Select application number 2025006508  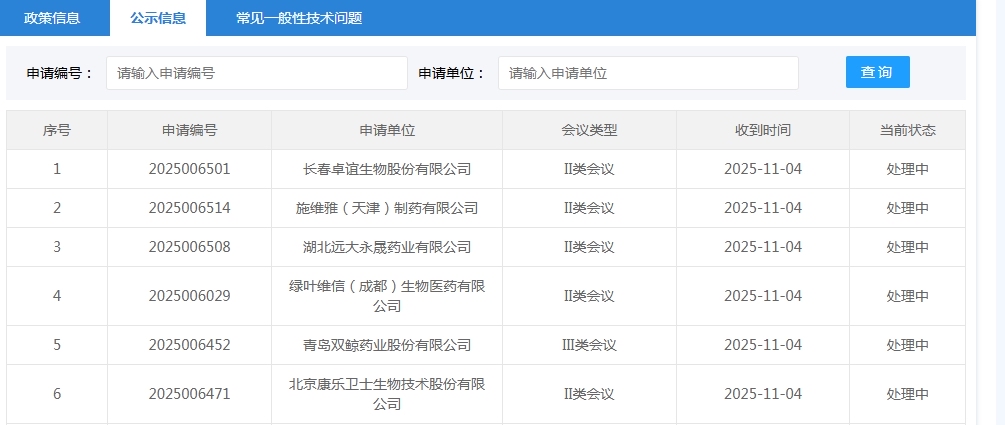point(189,247)
